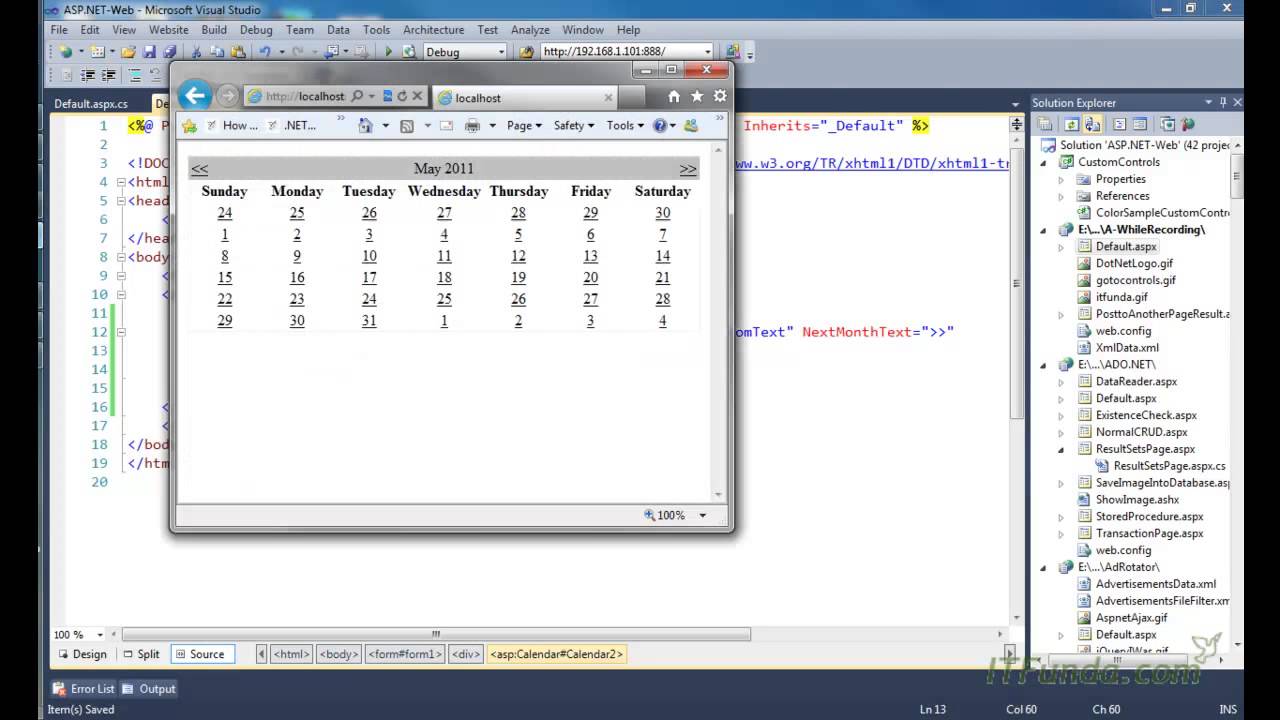The height and width of the screenshot is (720, 1280).
Task: Click the Copy Web Site icon in Solution Explorer
Action: tap(1167, 125)
